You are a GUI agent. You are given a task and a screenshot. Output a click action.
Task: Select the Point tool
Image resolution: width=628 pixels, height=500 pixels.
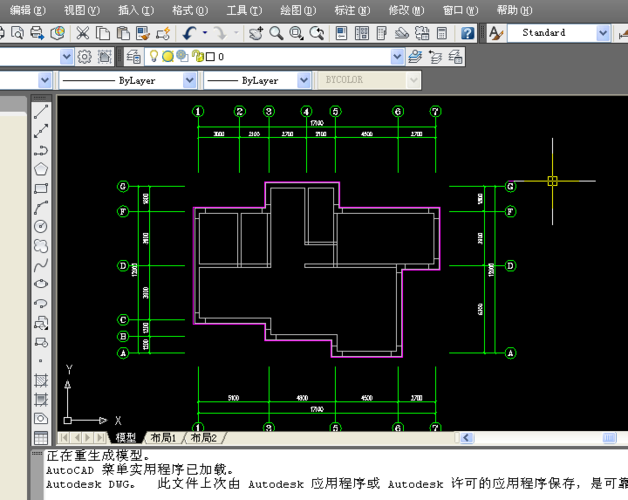(x=41, y=361)
